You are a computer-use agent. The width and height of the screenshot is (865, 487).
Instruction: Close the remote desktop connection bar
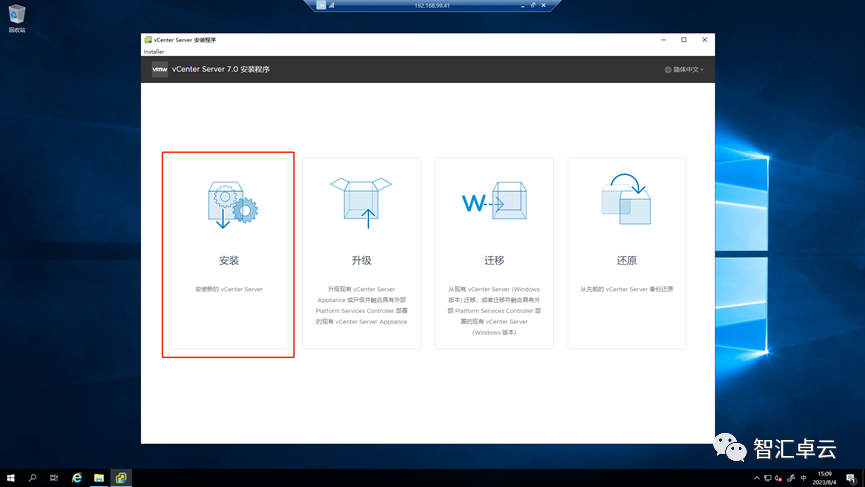(x=543, y=5)
